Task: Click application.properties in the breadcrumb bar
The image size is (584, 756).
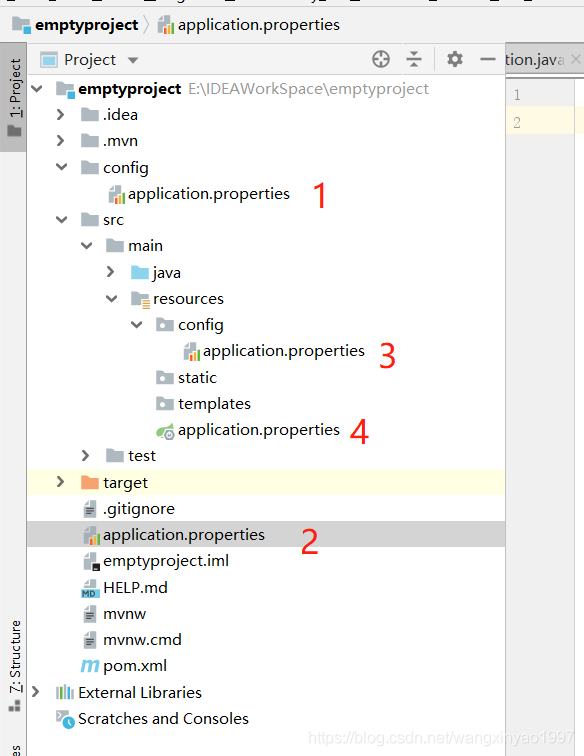Action: coord(258,25)
